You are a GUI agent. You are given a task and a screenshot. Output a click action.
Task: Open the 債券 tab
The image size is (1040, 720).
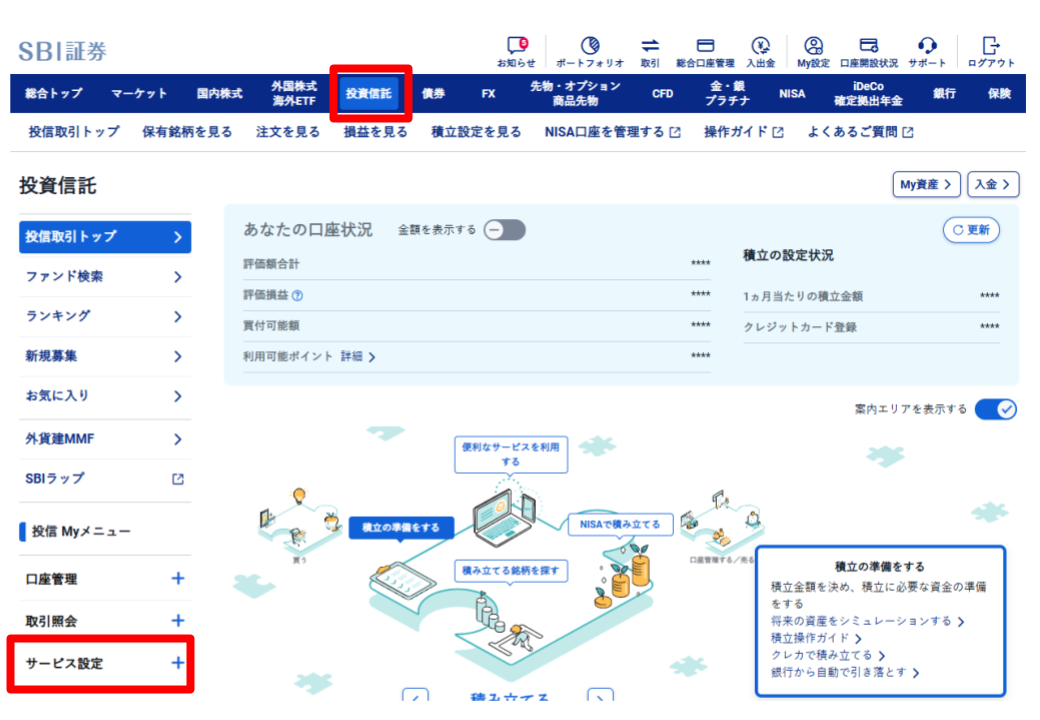(x=433, y=93)
